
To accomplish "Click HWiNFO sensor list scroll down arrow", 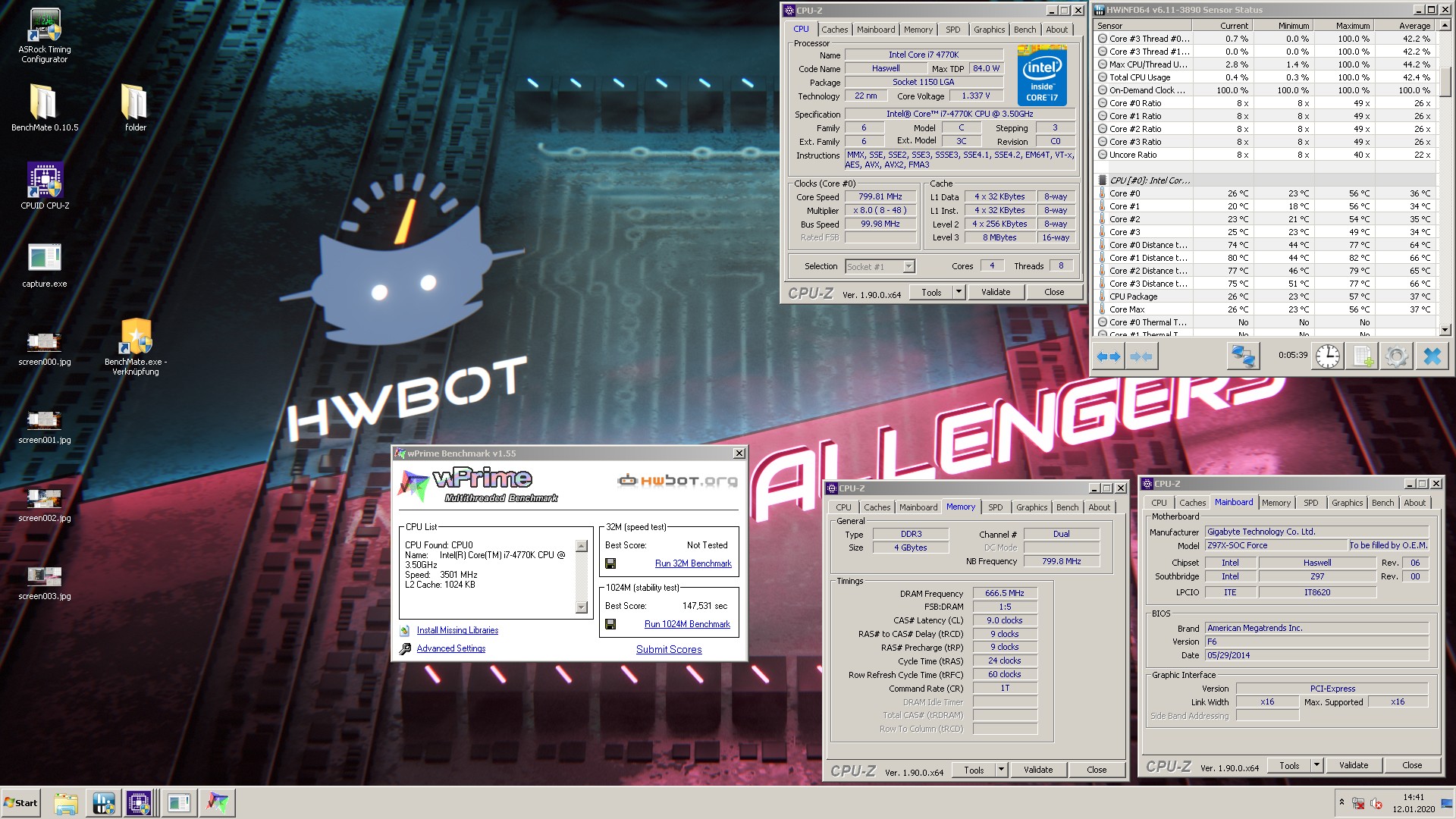I will [1445, 330].
